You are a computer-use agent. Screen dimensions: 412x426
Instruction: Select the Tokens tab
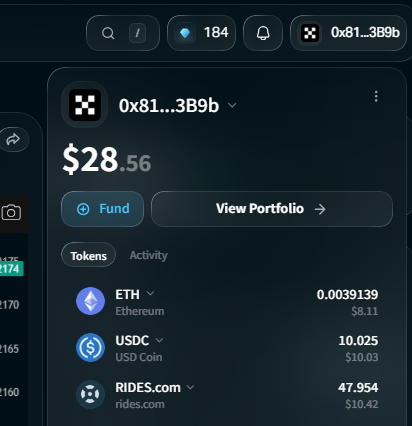(x=89, y=256)
